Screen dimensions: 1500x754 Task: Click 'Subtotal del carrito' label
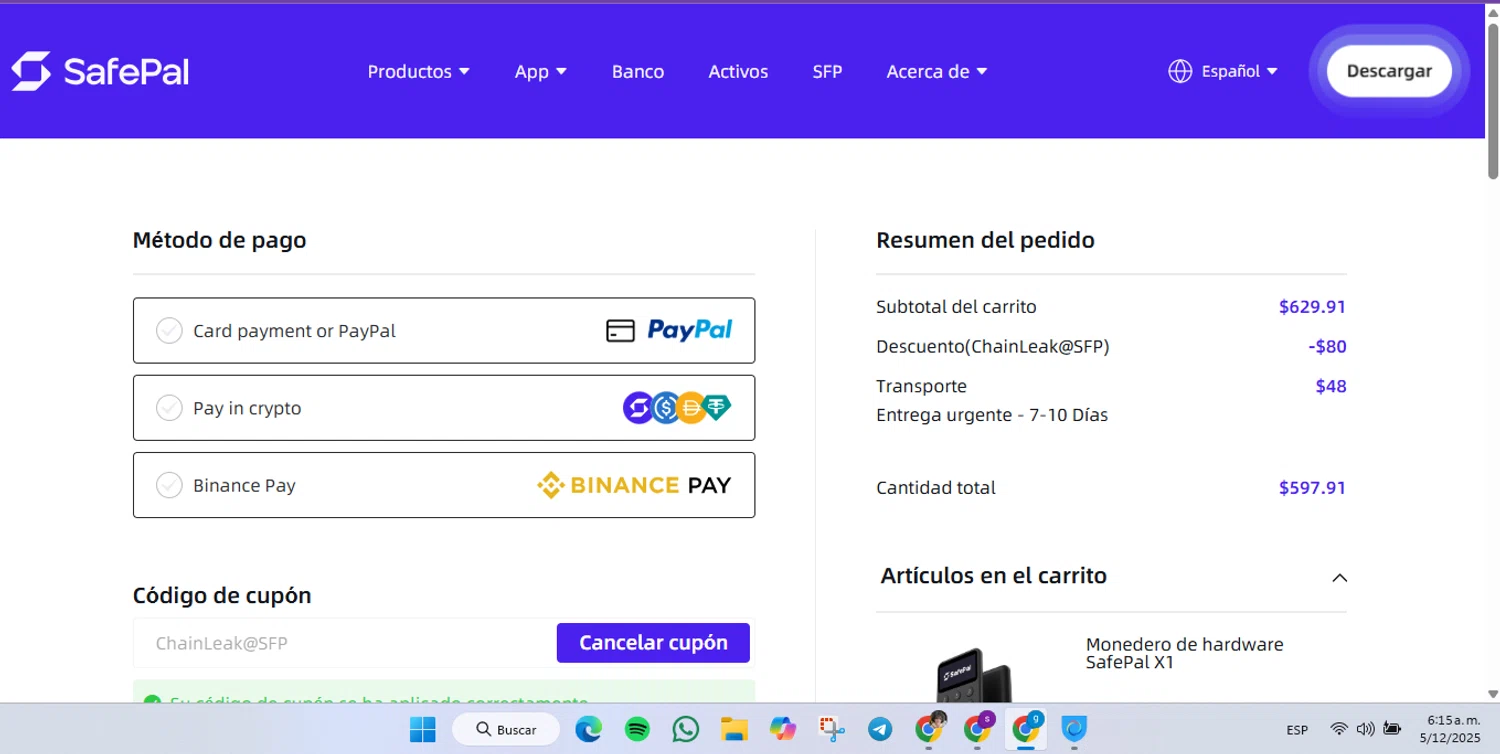point(956,307)
